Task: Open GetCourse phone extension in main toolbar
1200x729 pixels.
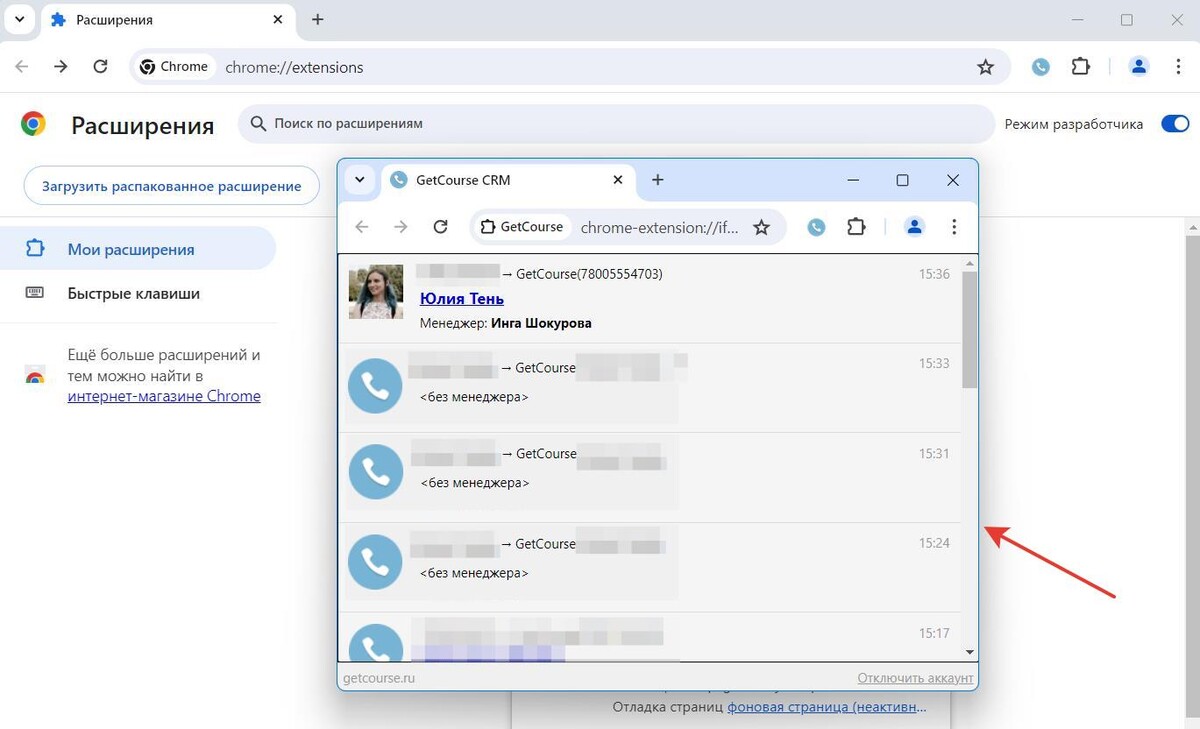Action: point(1041,67)
